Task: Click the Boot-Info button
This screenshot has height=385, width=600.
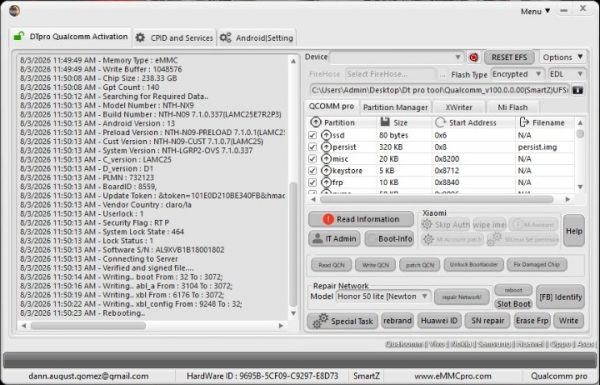Action: 389,239
